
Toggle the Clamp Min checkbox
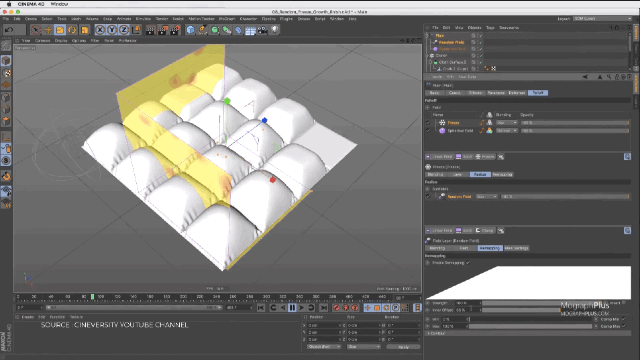[623, 319]
